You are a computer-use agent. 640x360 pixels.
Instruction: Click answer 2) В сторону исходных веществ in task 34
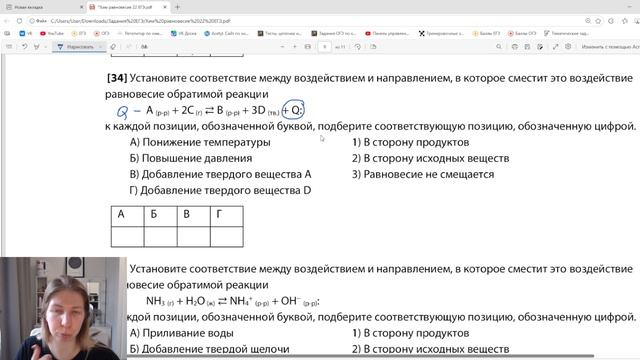(x=431, y=158)
